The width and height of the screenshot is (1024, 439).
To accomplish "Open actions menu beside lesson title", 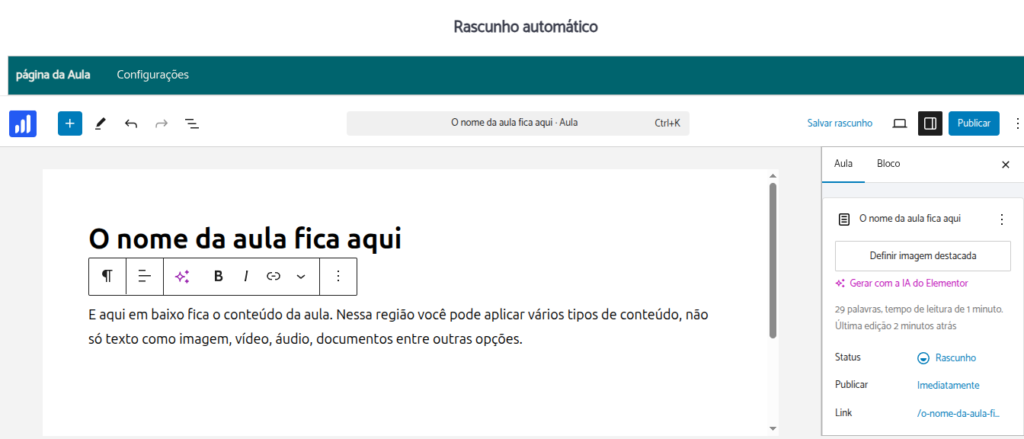I will 1002,219.
